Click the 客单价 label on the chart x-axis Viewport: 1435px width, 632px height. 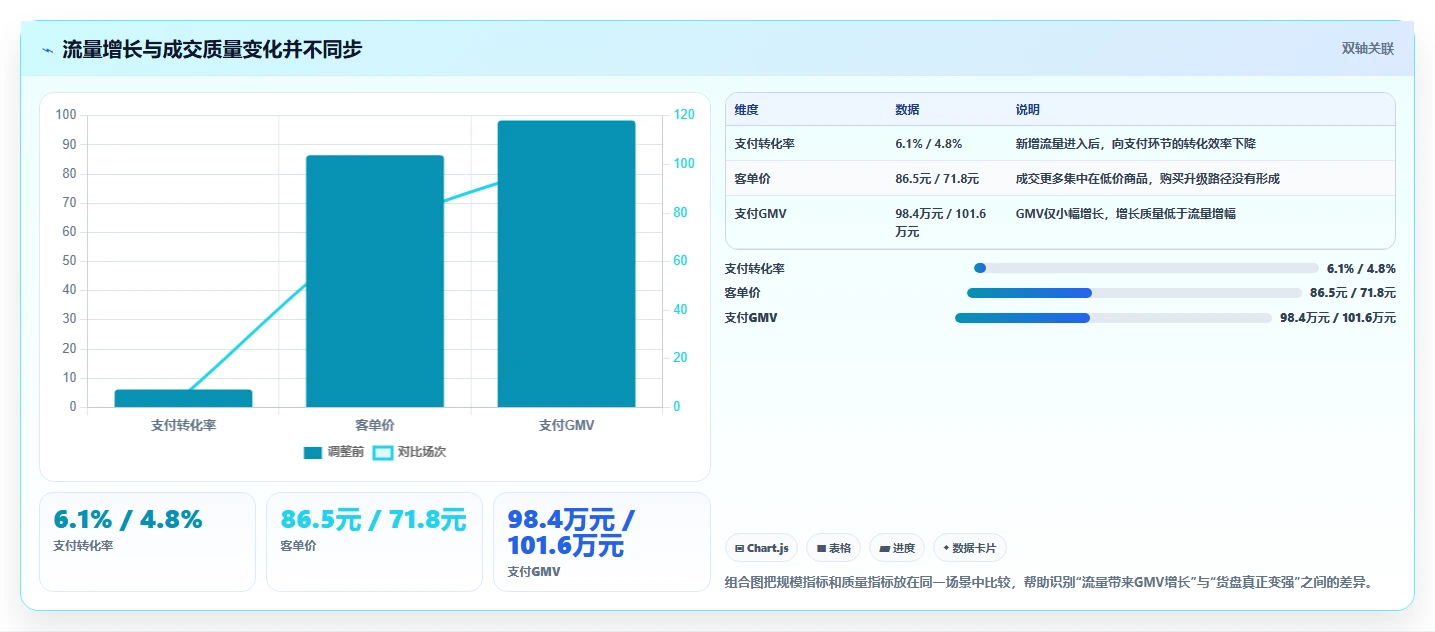click(375, 425)
